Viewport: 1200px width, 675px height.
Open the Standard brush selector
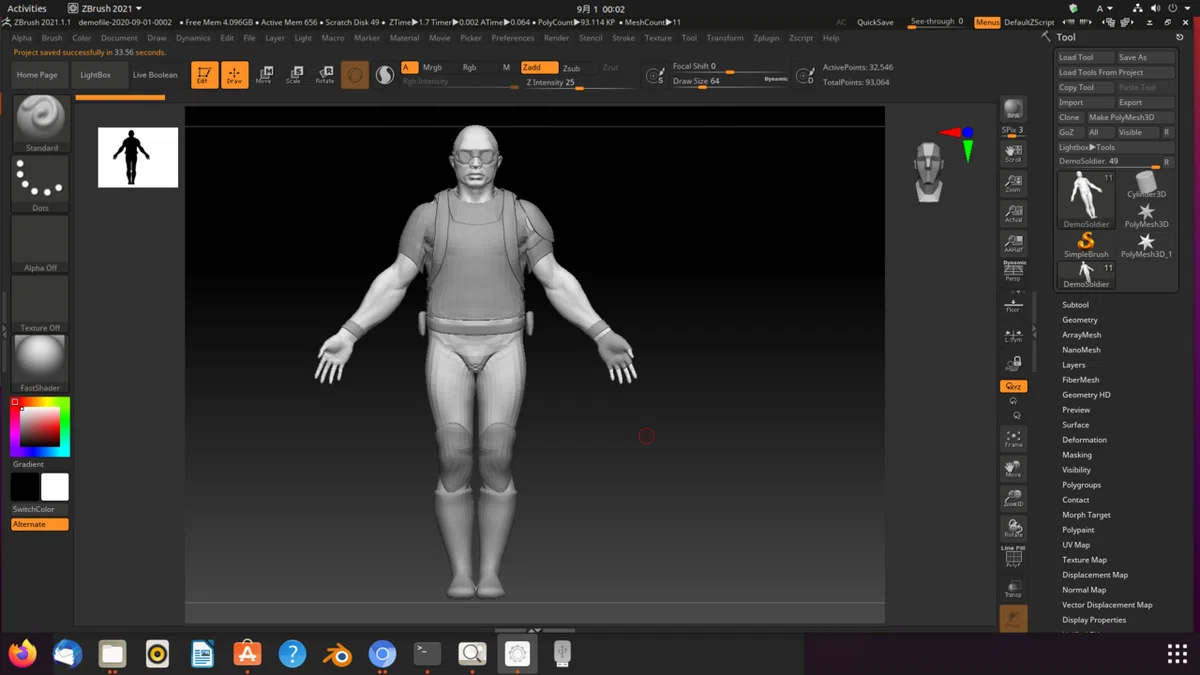pos(41,124)
